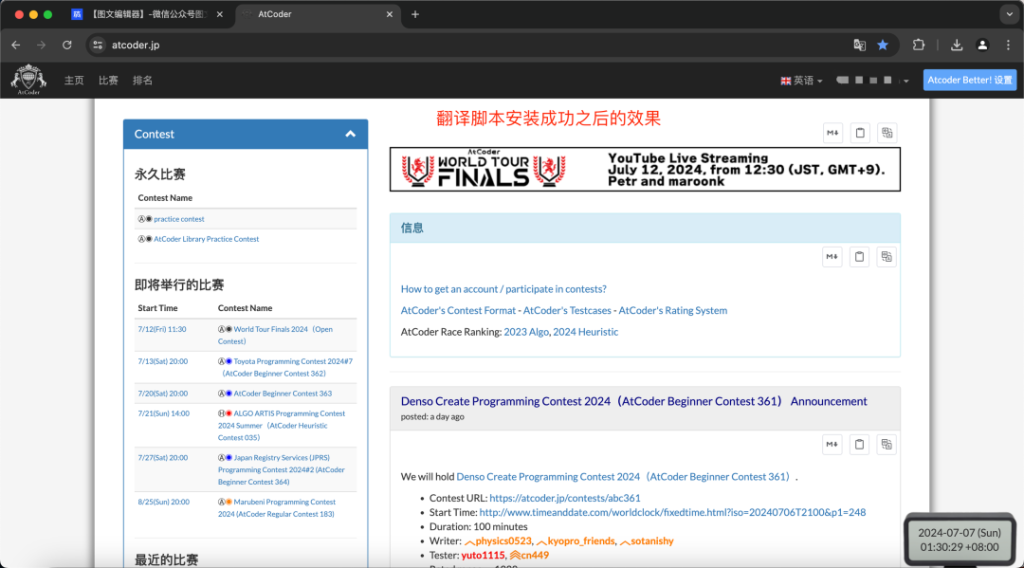Image resolution: width=1024 pixels, height=568 pixels.
Task: Click the 8/25(Sun) 20:00 start time
Action: point(163,502)
